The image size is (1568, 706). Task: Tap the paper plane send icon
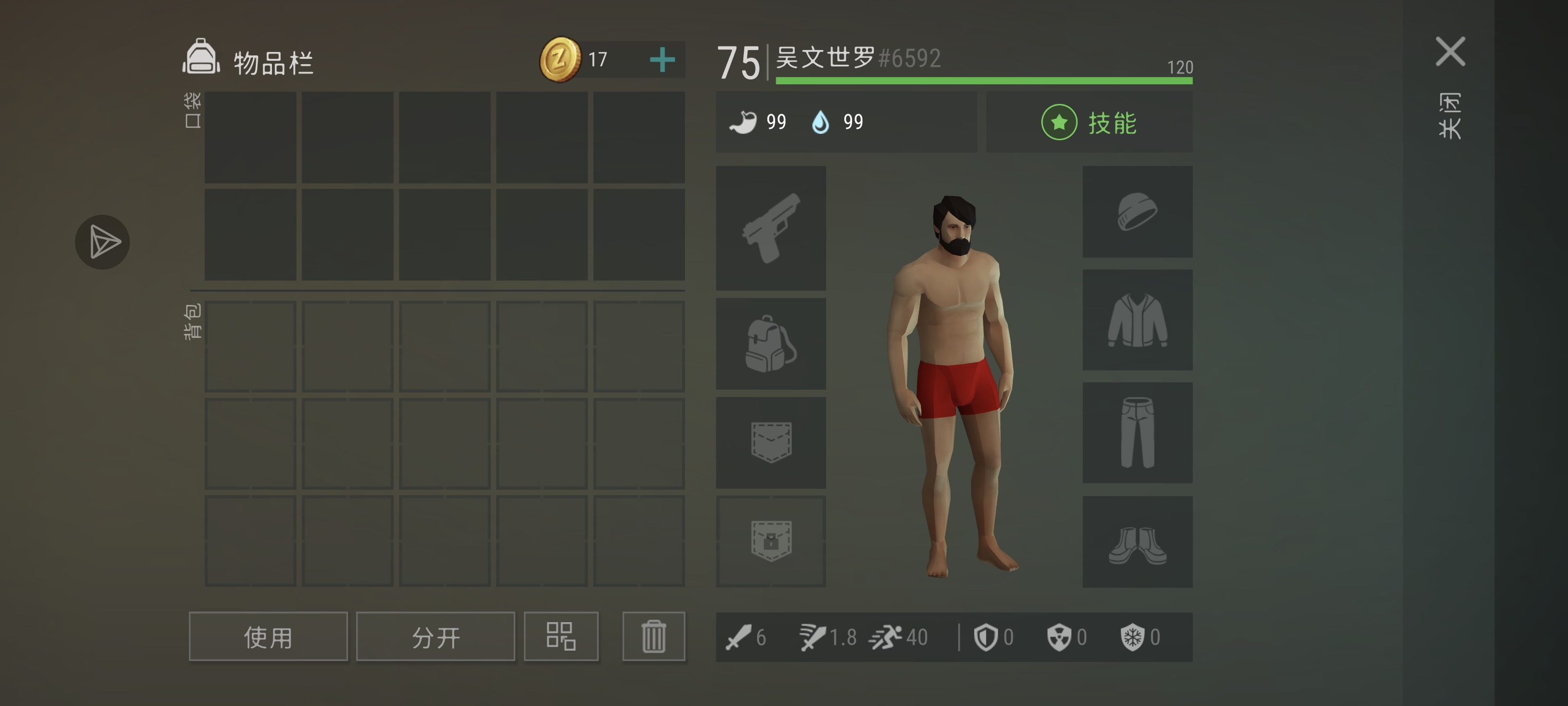102,242
